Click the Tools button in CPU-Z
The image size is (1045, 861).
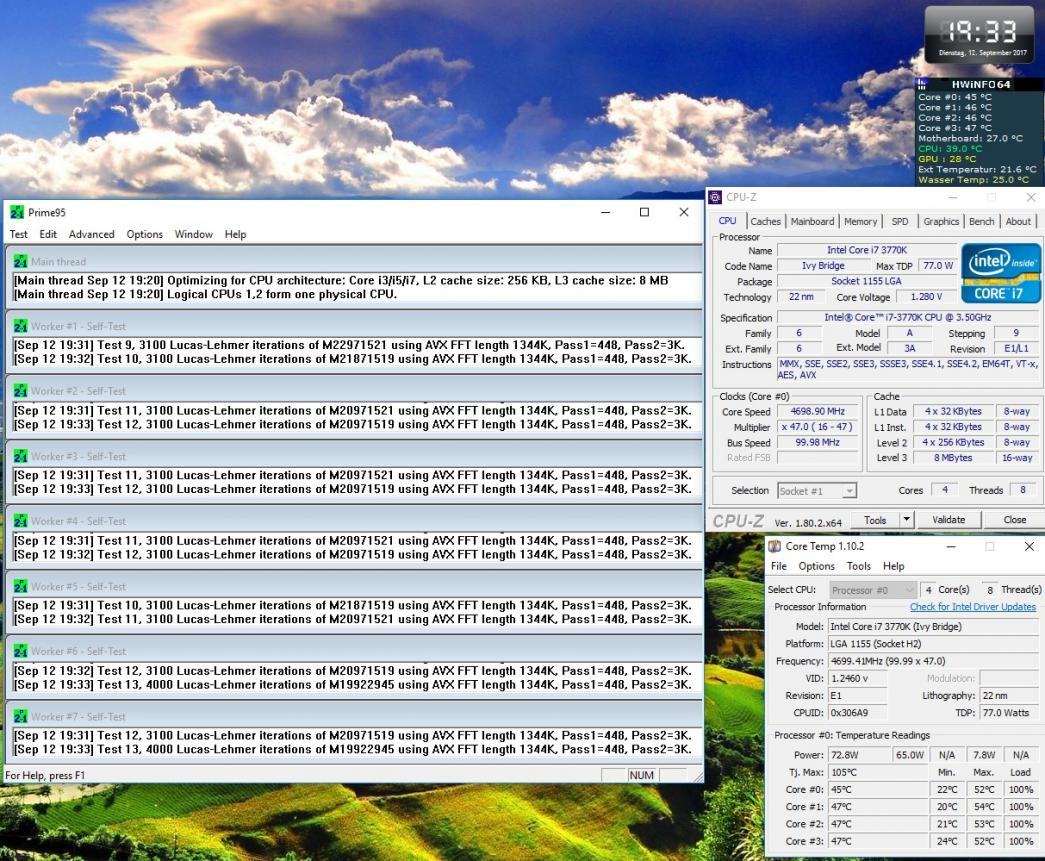tap(875, 520)
